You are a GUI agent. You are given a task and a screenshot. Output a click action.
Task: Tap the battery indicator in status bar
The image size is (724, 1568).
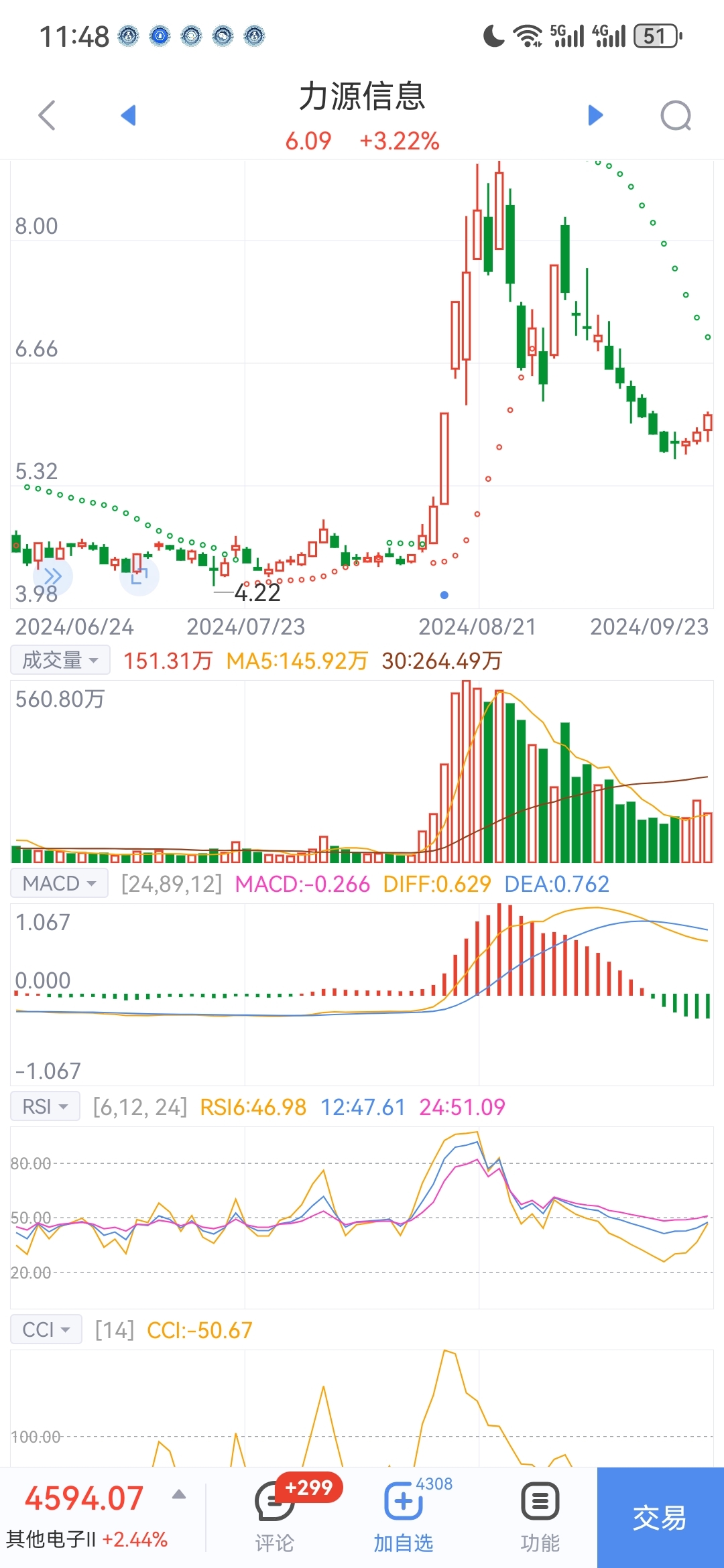[658, 36]
